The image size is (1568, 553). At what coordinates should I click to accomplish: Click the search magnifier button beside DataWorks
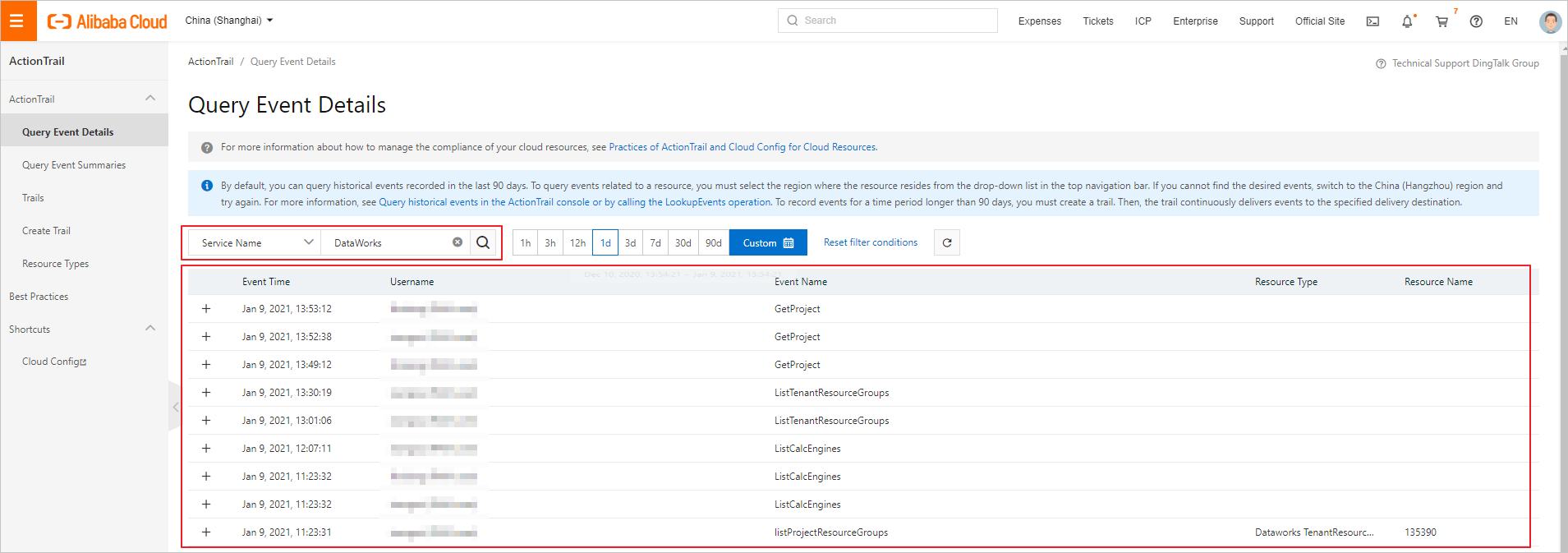click(x=483, y=242)
